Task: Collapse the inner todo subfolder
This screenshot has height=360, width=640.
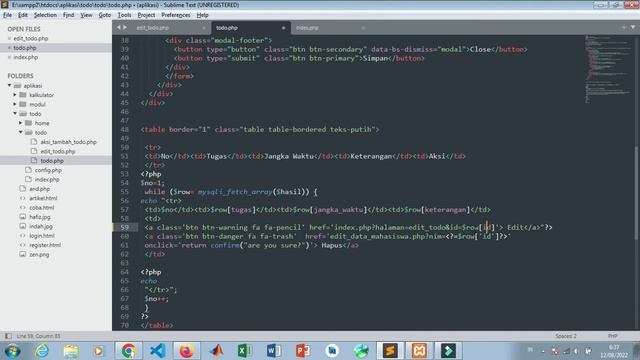Action: [20, 132]
